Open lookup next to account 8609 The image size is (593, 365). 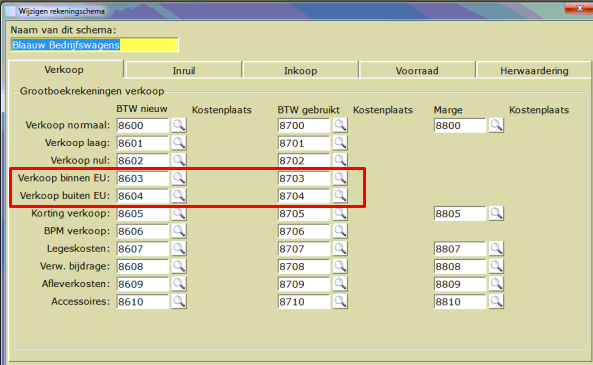click(179, 284)
